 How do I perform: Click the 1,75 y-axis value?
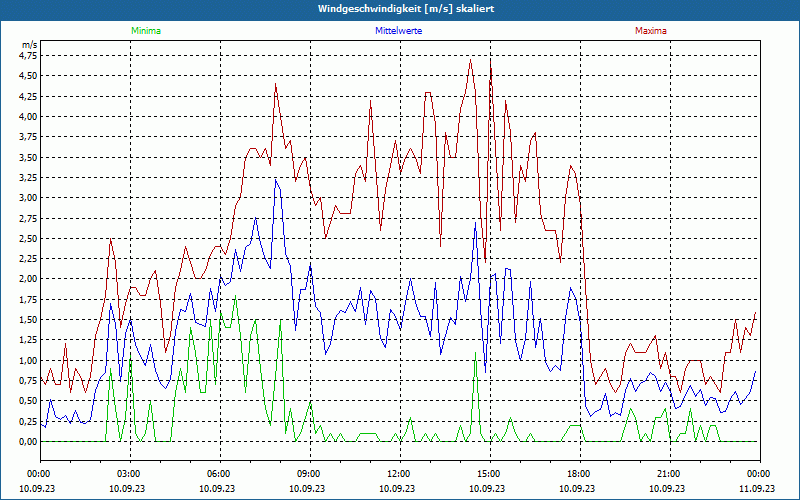pyautogui.click(x=28, y=299)
